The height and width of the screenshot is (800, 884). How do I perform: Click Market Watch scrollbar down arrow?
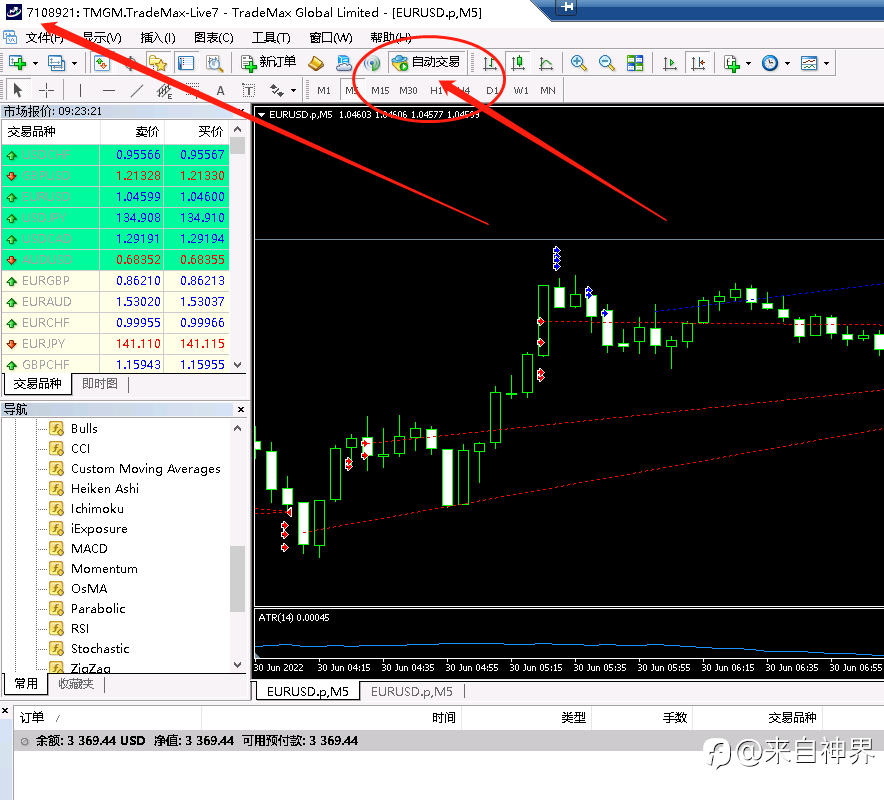[x=238, y=365]
